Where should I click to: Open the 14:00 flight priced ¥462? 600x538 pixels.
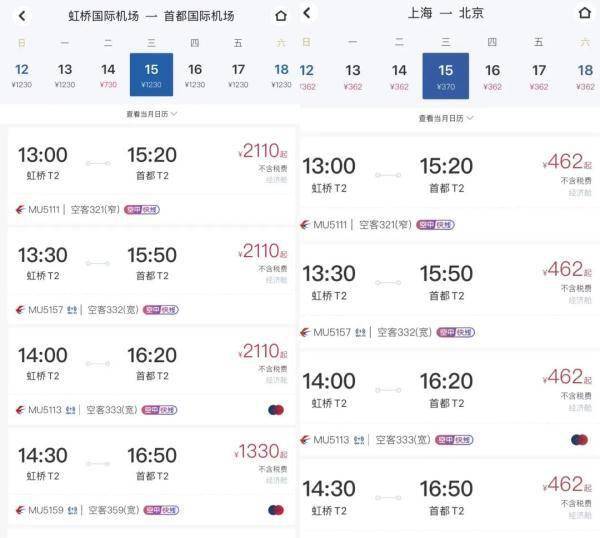(445, 390)
